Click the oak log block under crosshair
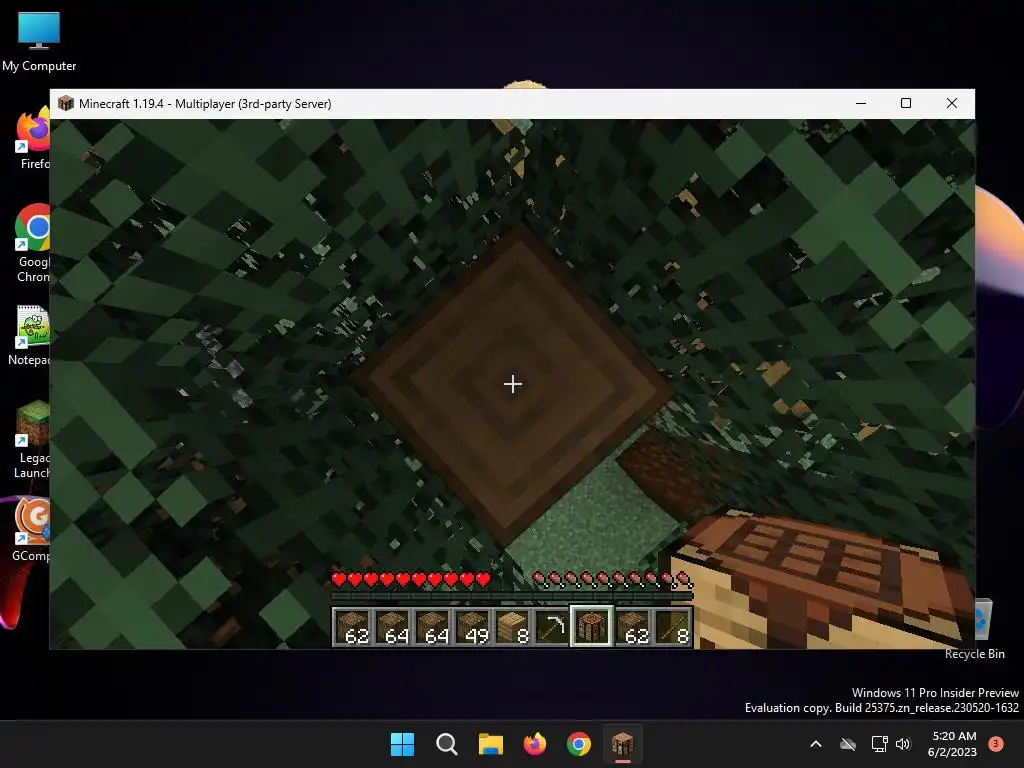Screen dimensions: 1024x768 513,384
